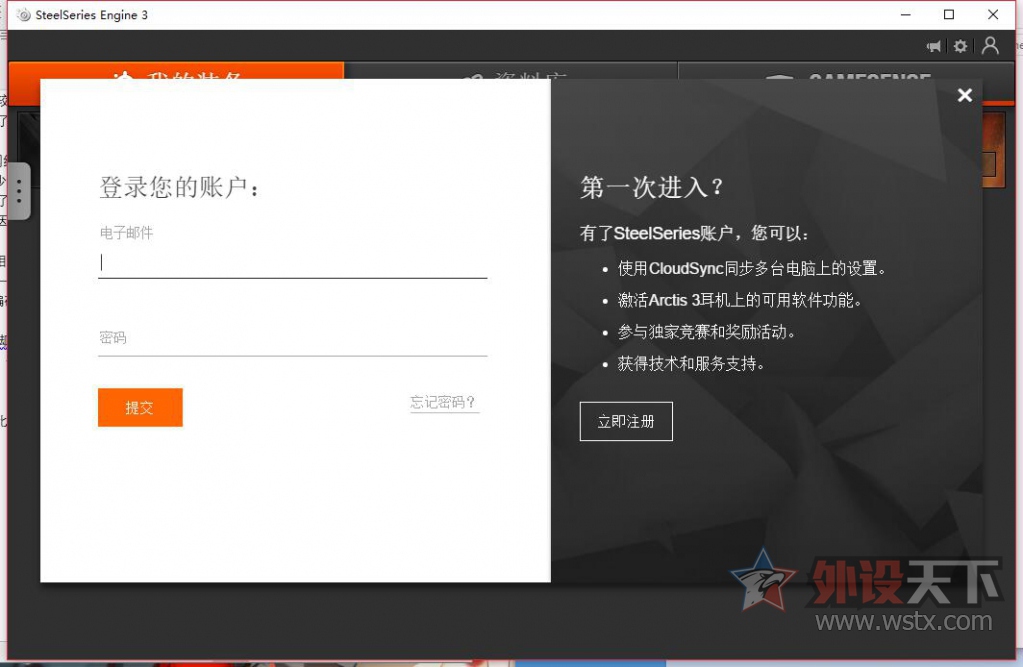Click the CloudSync bullet text
1023x667 pixels.
point(752,268)
